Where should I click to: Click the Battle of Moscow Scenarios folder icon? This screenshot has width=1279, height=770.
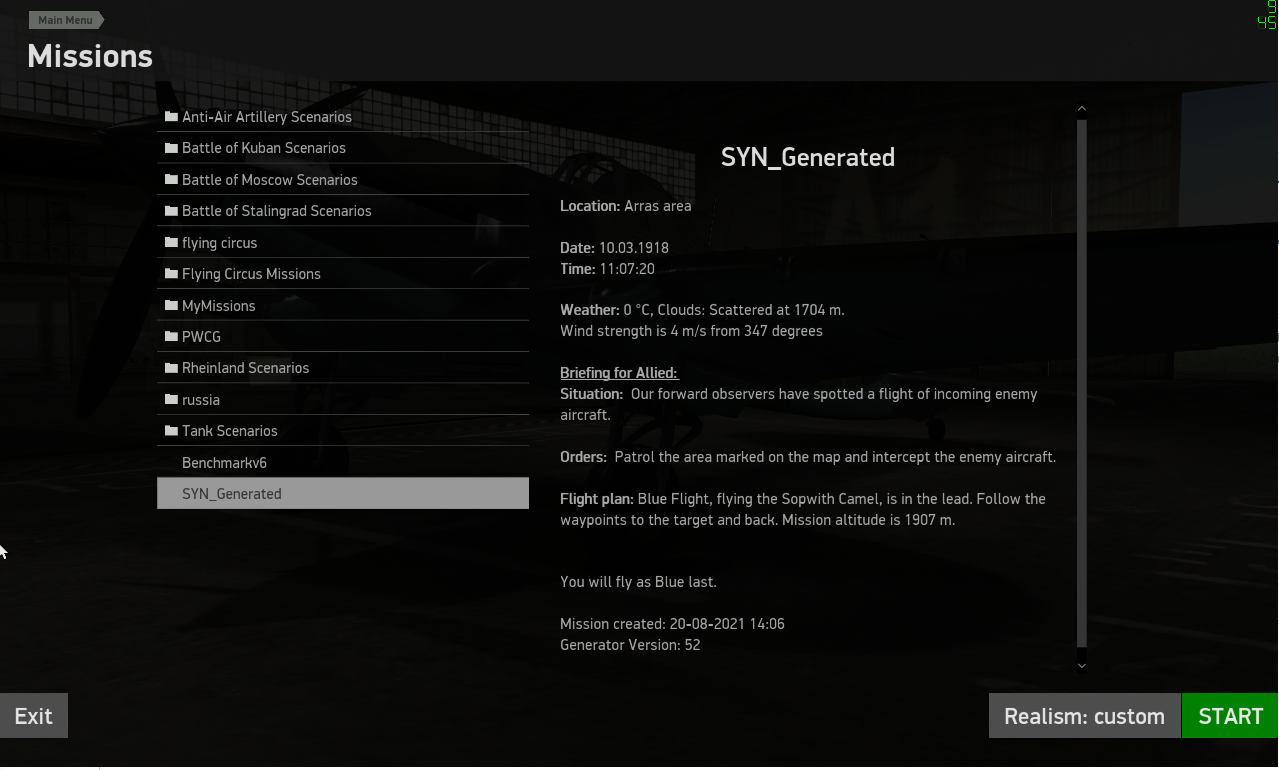(171, 179)
